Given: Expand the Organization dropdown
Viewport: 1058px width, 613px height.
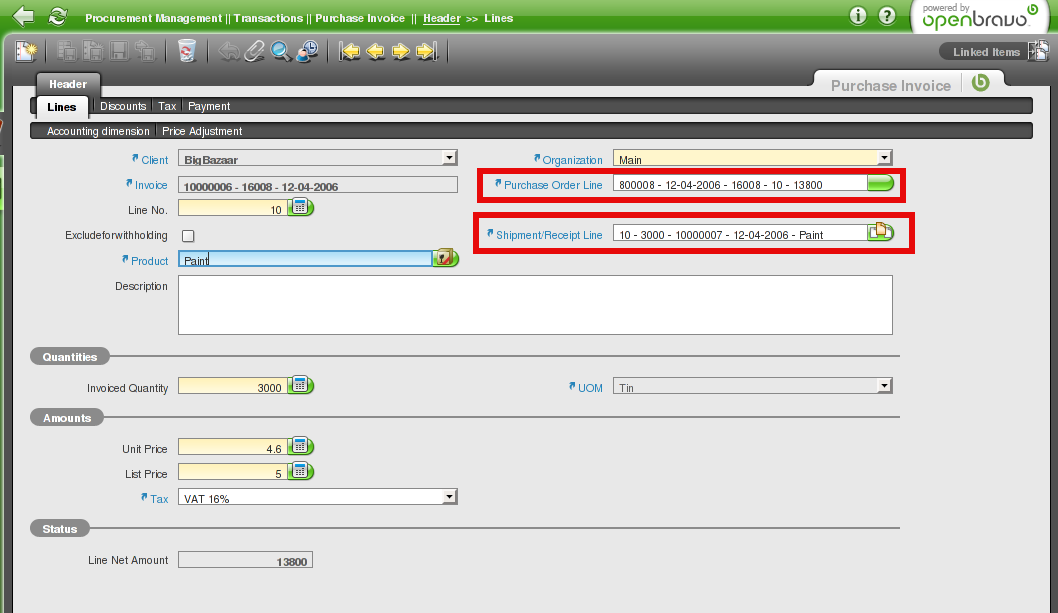Looking at the screenshot, I should [x=883, y=158].
